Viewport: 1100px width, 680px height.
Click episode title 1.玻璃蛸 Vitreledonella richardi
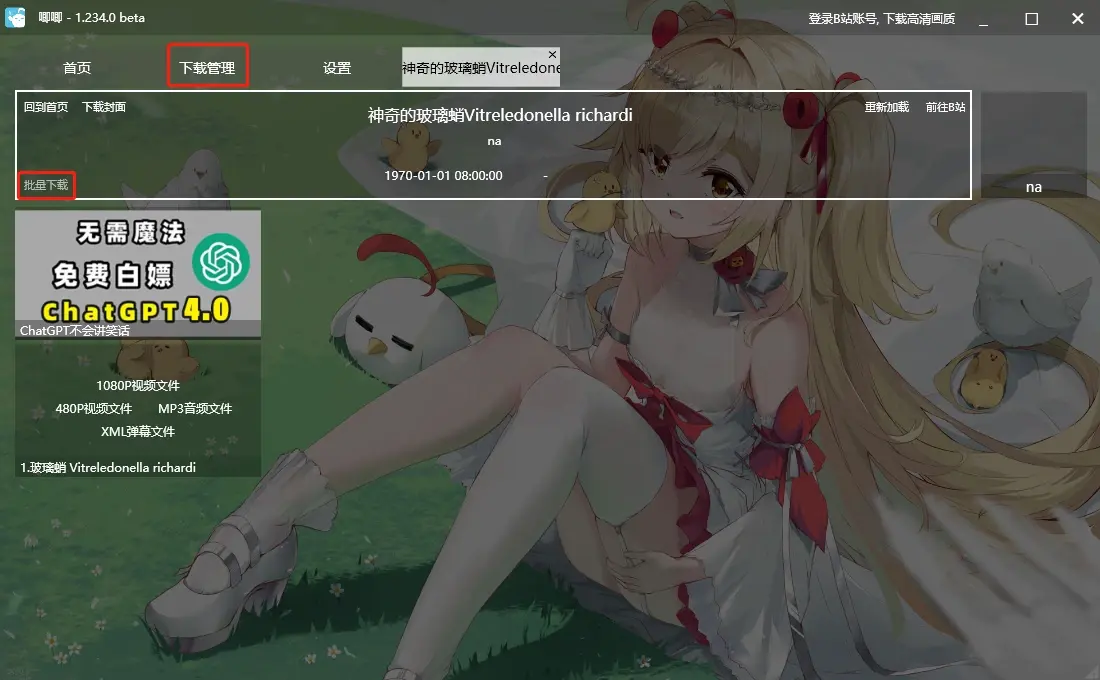[108, 467]
